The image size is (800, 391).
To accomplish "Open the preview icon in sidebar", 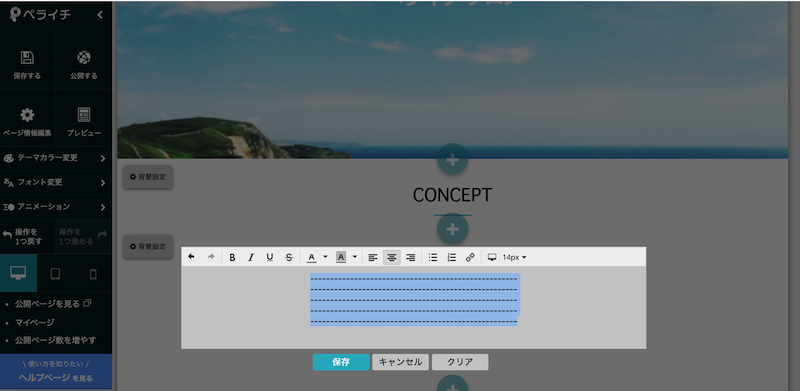I will click(84, 115).
